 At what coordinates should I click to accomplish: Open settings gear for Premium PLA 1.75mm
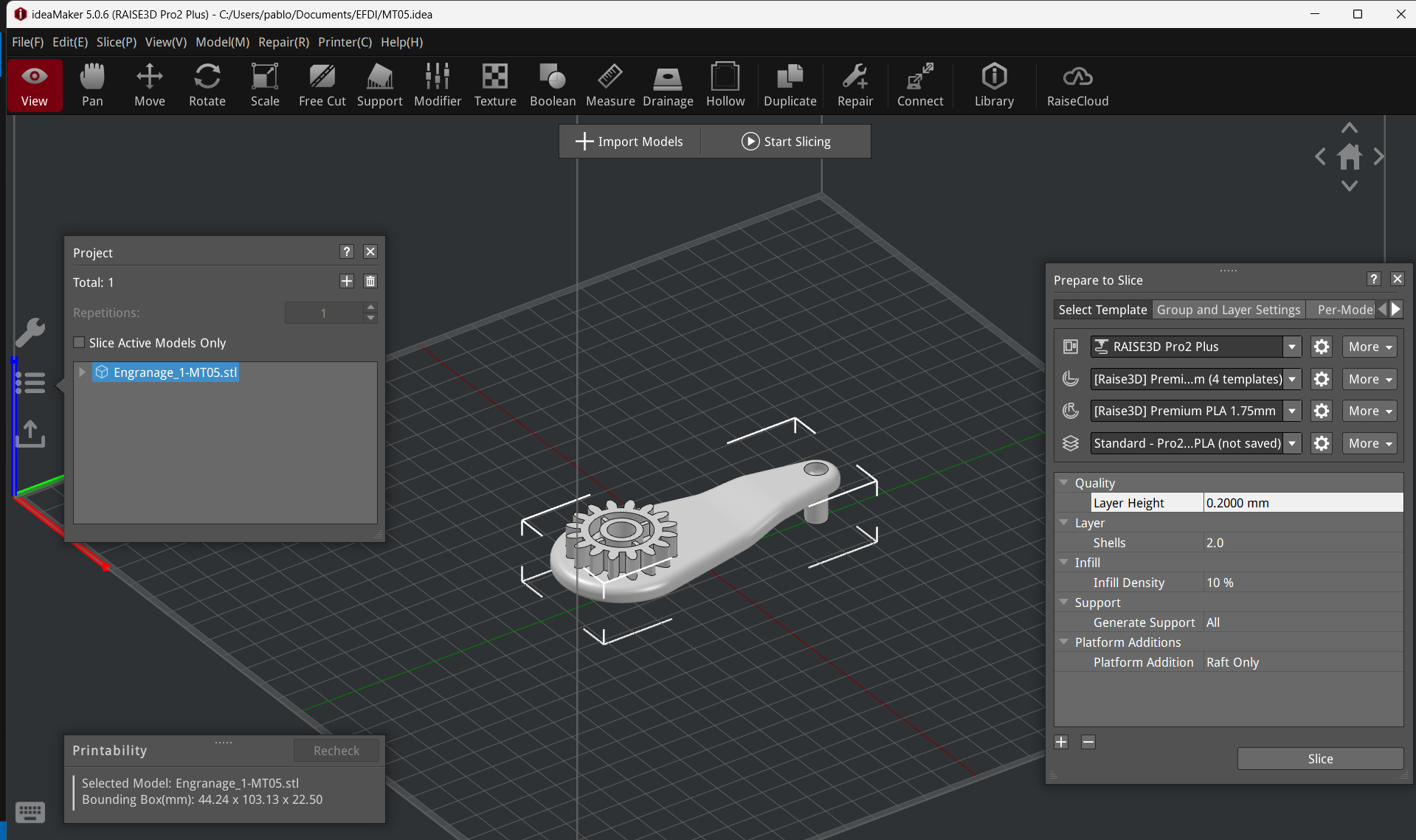point(1322,411)
